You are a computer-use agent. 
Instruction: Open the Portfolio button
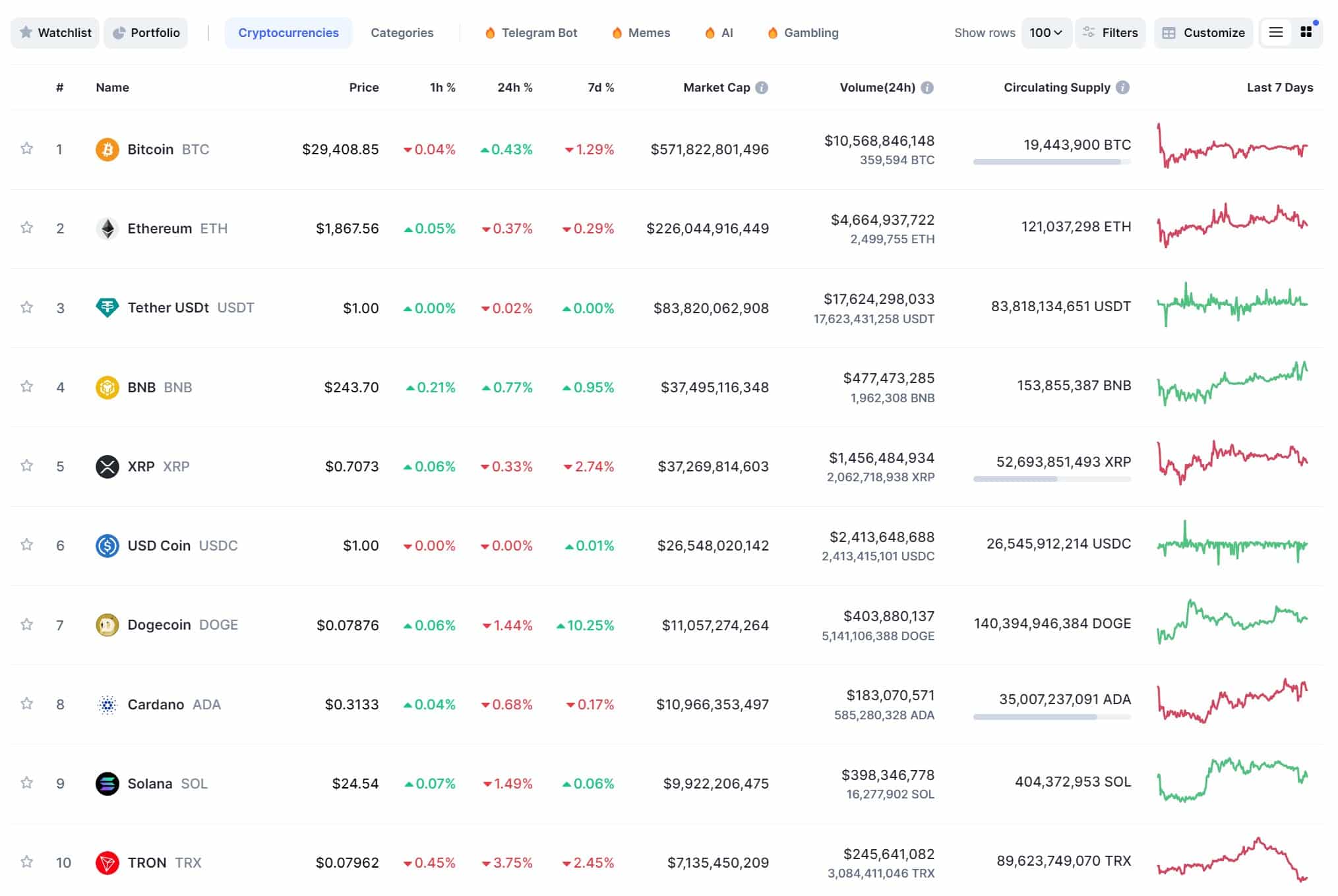[146, 33]
